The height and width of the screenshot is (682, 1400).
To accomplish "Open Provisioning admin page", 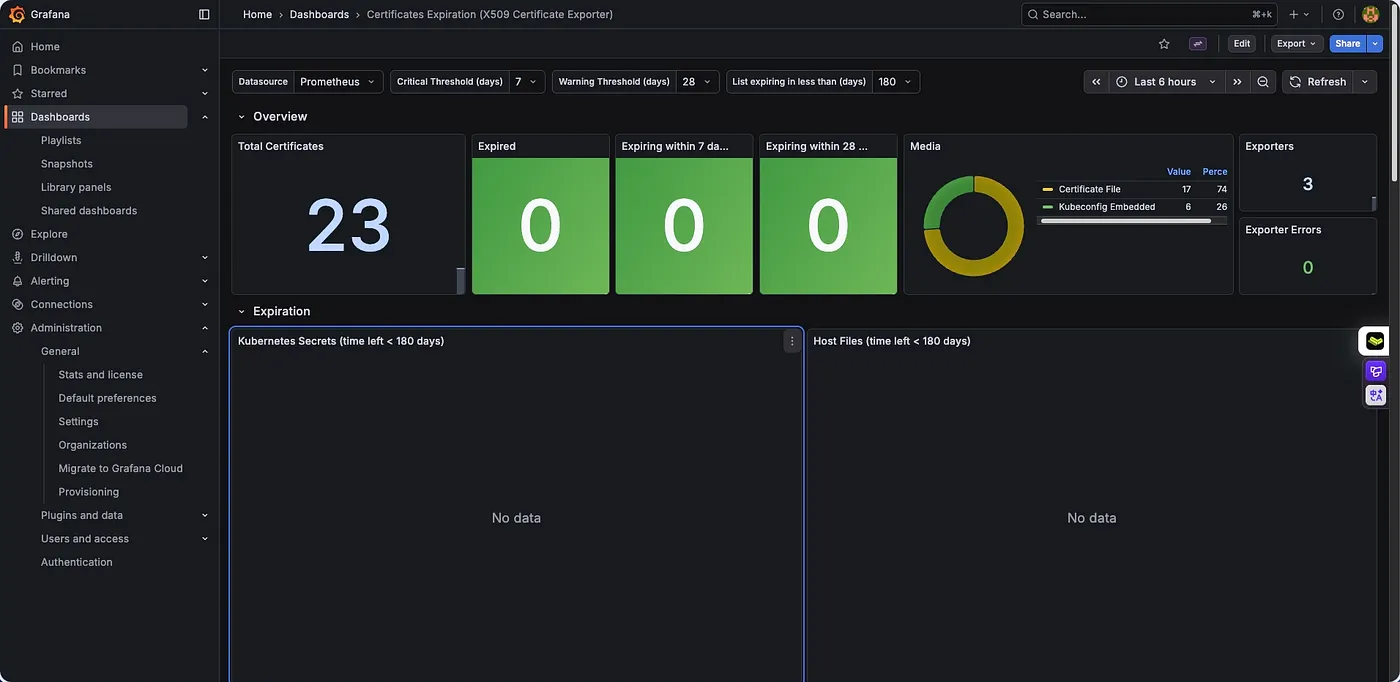I will (89, 492).
